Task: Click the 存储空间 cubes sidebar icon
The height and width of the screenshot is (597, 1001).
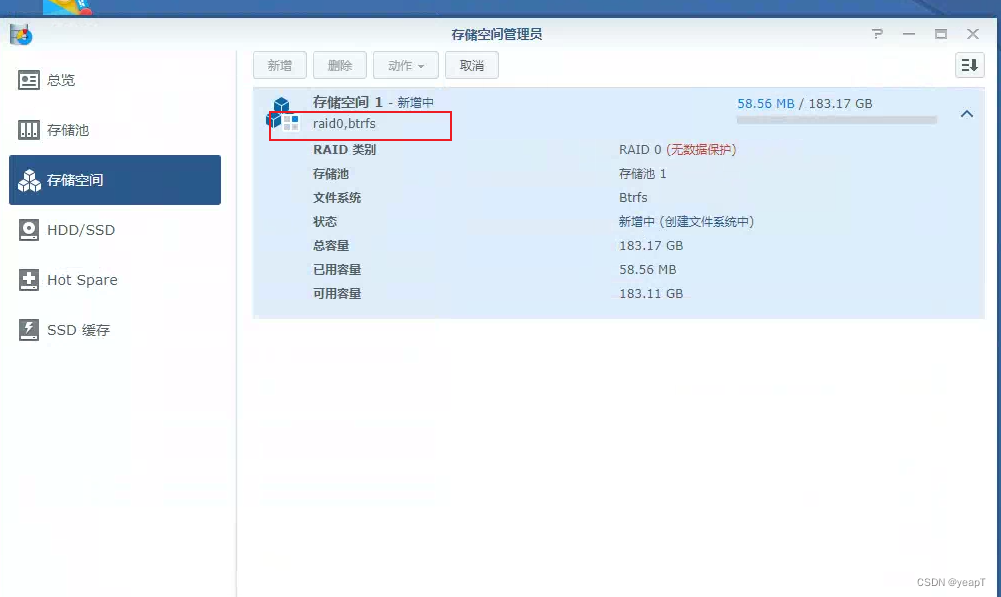Action: (29, 181)
